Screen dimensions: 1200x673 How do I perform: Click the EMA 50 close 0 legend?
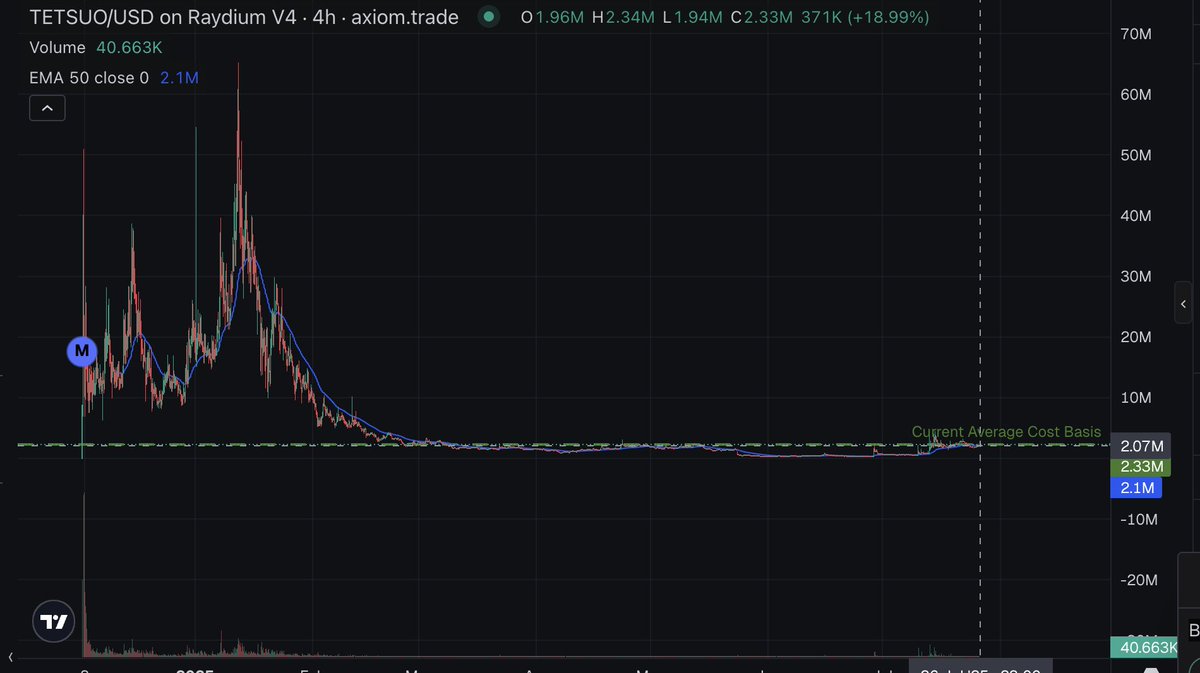89,77
